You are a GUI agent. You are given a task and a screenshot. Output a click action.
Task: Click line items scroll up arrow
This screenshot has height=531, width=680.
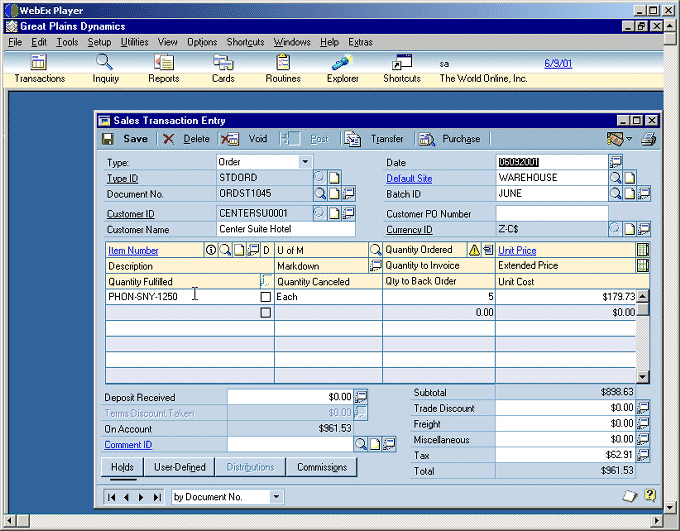(643, 296)
